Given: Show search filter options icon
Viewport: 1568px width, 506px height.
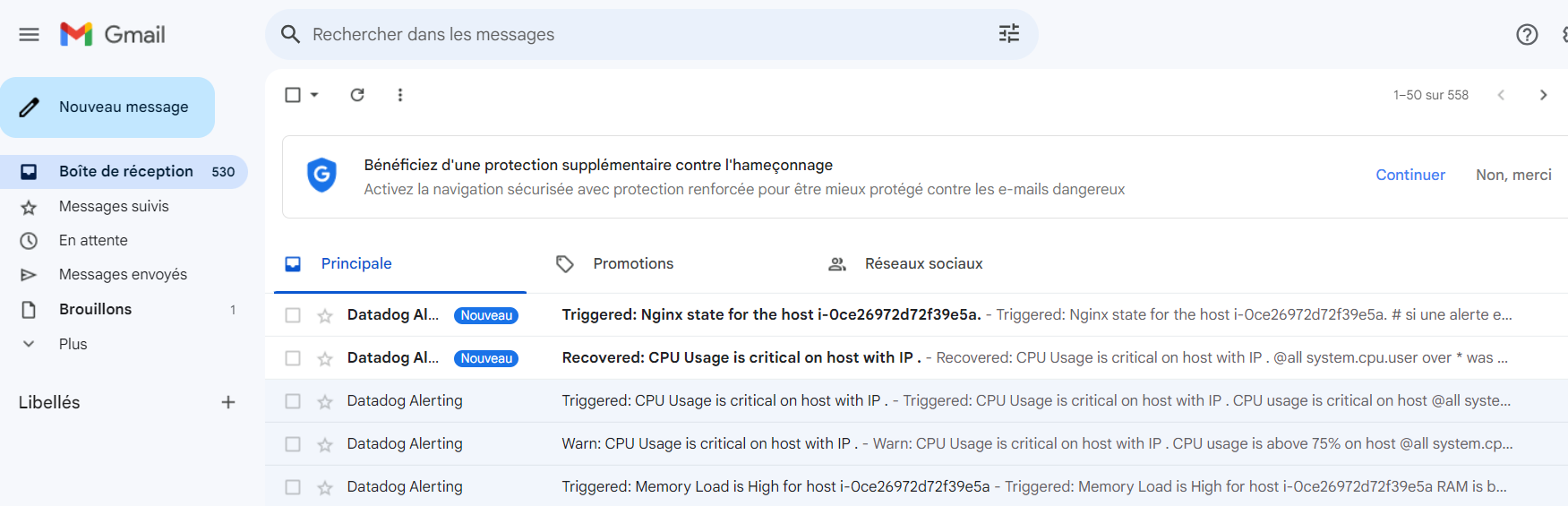Looking at the screenshot, I should tap(1009, 34).
